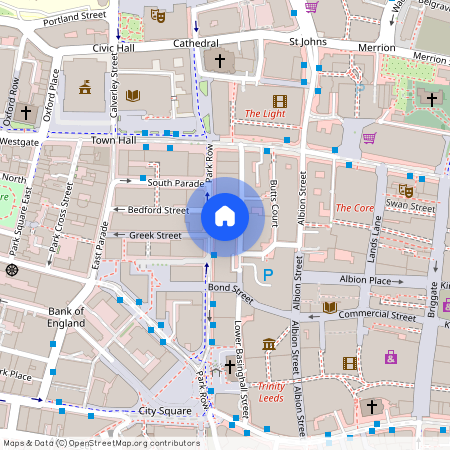Open The Light label
The height and width of the screenshot is (450, 450).
point(265,114)
